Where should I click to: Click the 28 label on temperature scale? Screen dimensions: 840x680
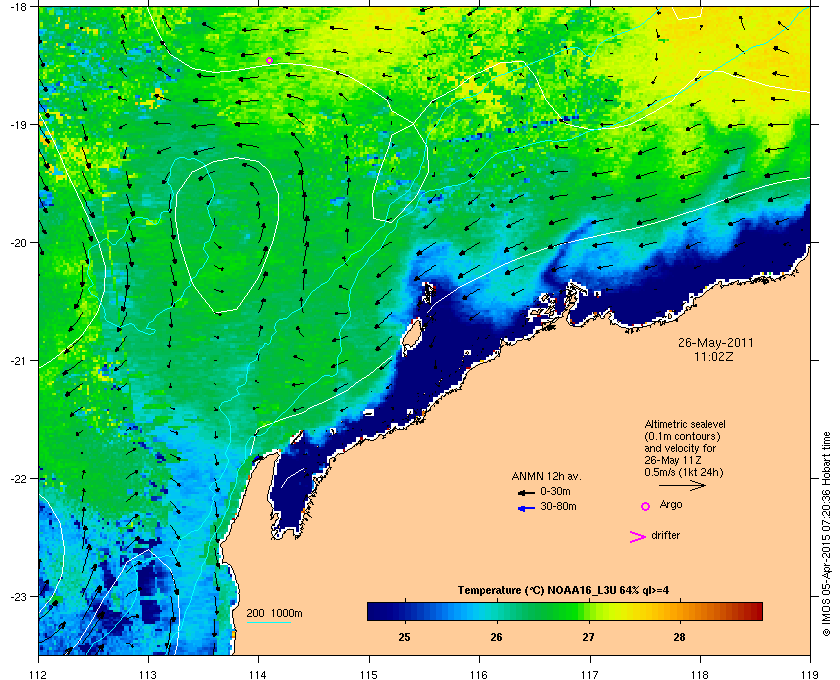pyautogui.click(x=679, y=637)
